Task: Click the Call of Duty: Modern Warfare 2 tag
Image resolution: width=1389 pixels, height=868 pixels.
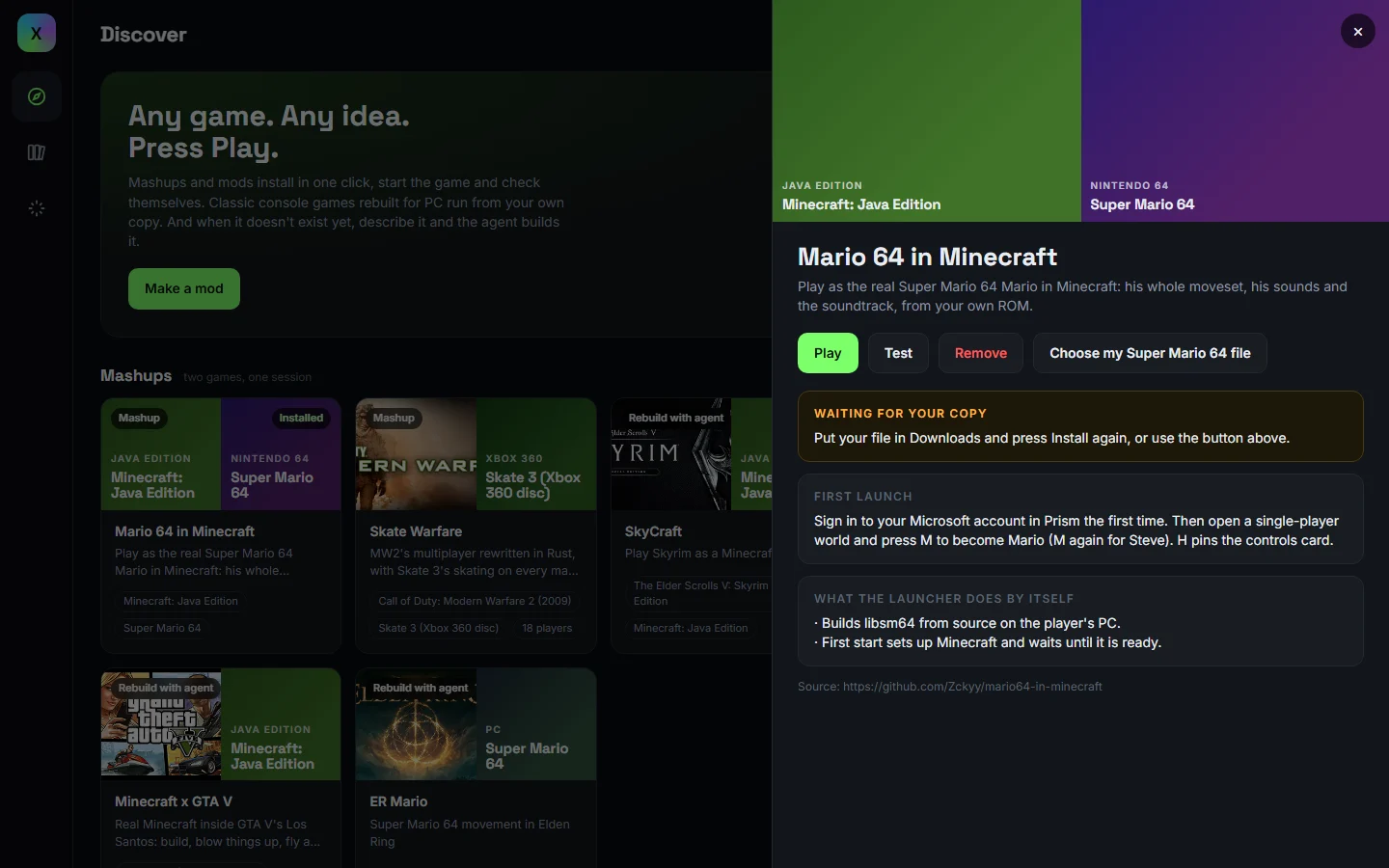Action: (x=475, y=601)
